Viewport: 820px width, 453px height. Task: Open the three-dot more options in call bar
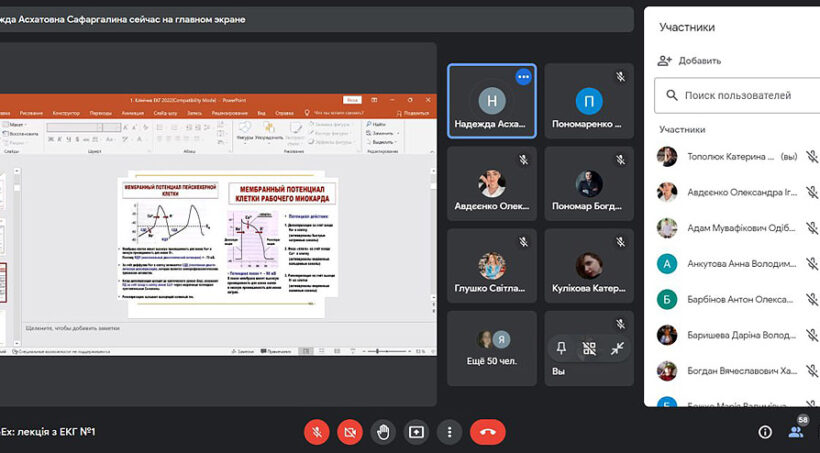[x=449, y=432]
